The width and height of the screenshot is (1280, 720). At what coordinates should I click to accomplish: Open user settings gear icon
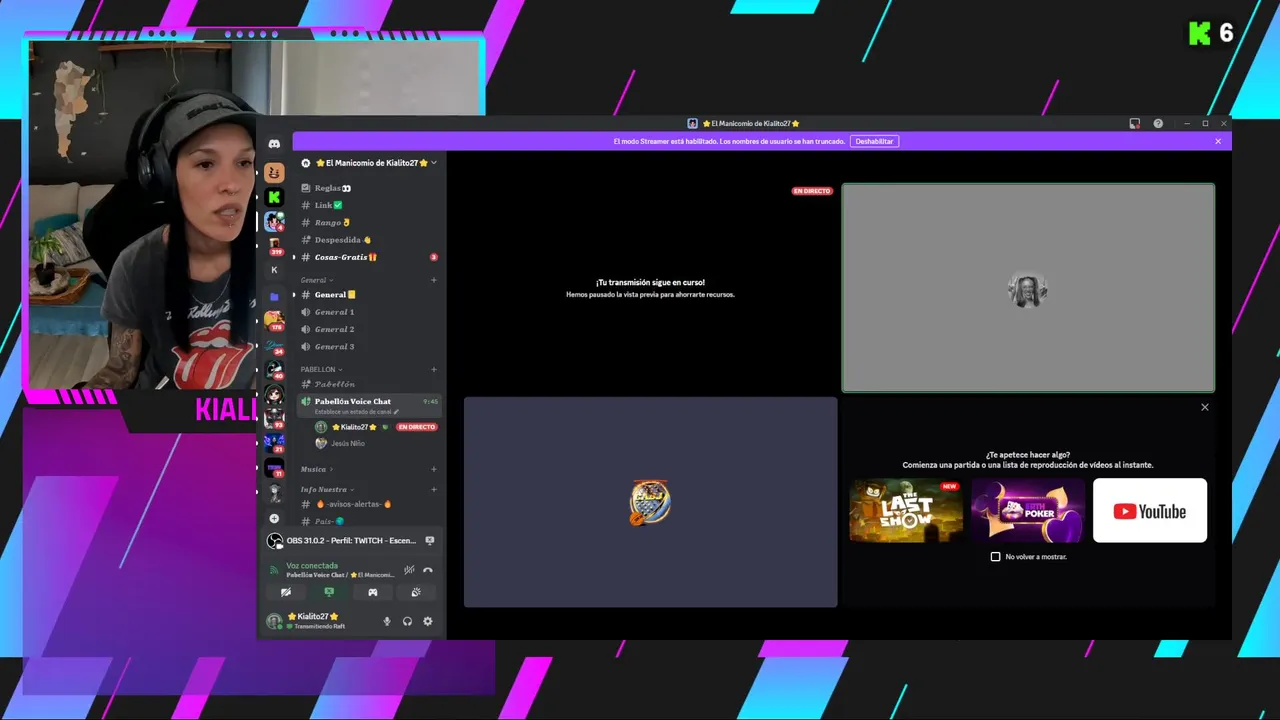(427, 621)
